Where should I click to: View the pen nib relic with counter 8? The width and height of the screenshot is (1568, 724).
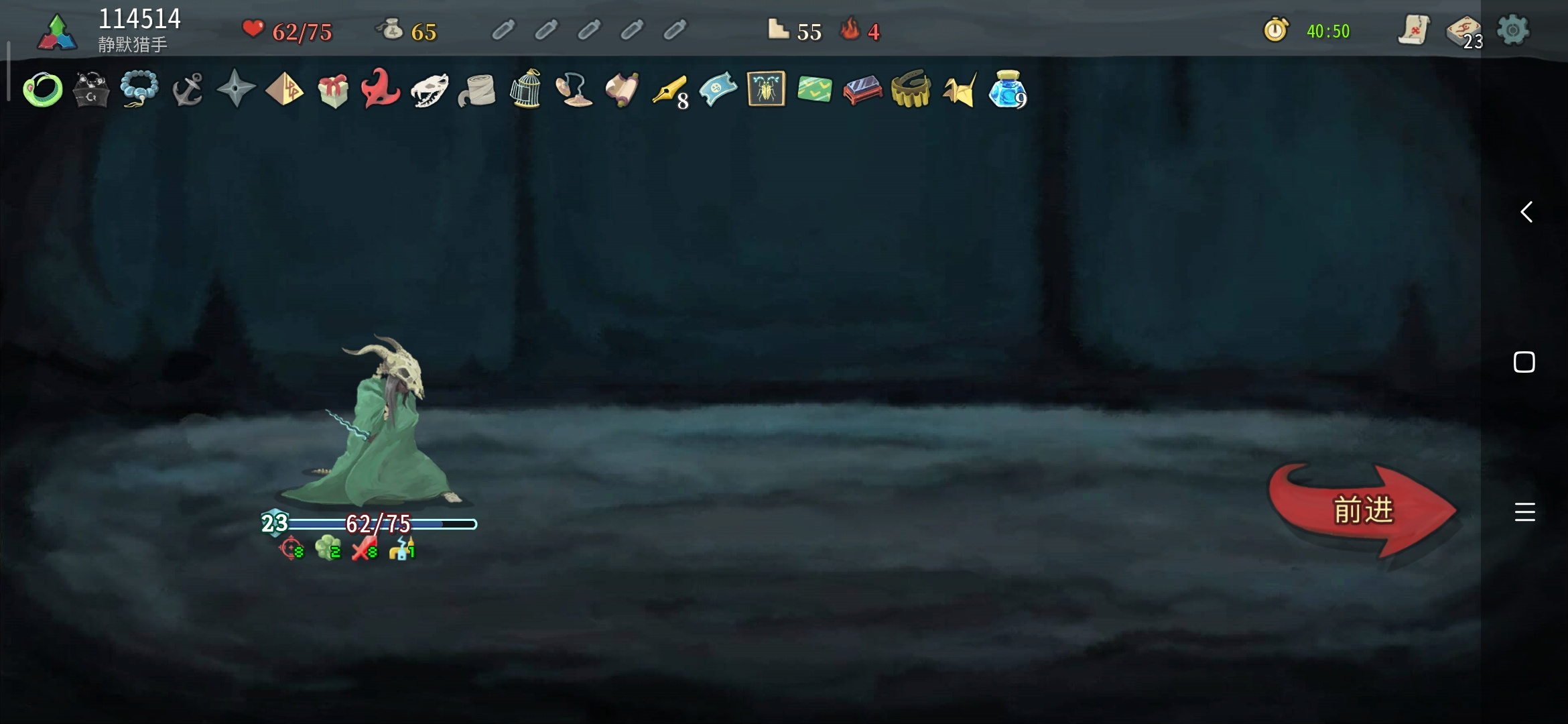[x=670, y=91]
